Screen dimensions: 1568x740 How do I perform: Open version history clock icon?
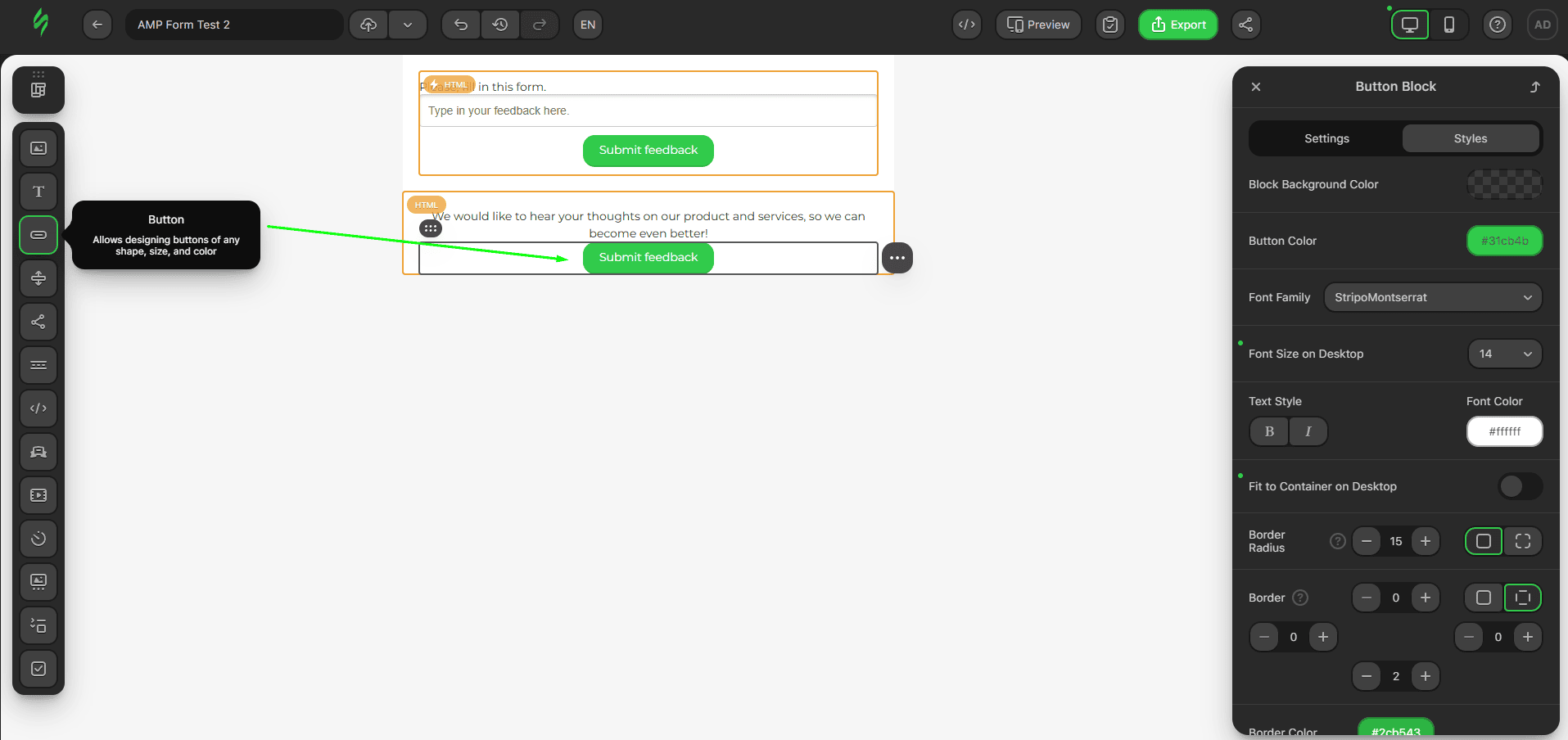(x=500, y=25)
